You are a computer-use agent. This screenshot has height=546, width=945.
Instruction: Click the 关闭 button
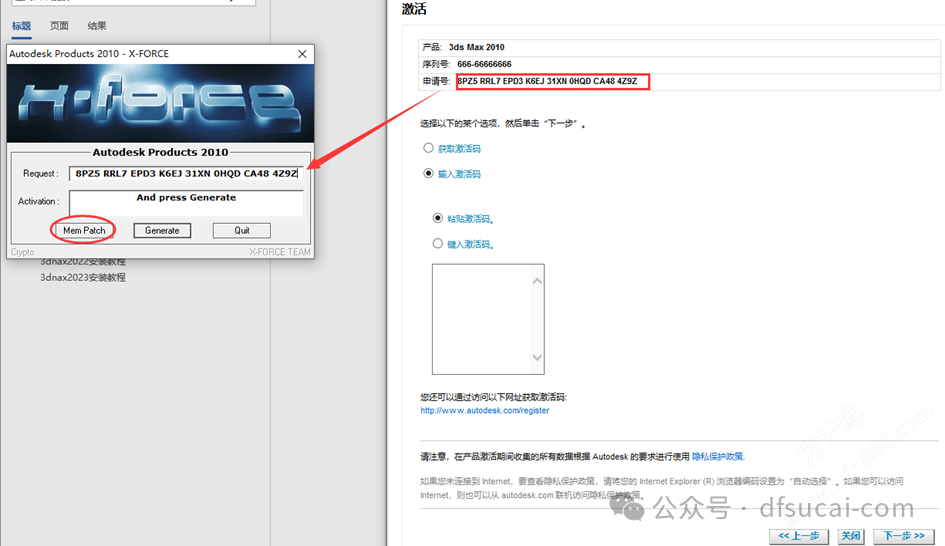[851, 536]
